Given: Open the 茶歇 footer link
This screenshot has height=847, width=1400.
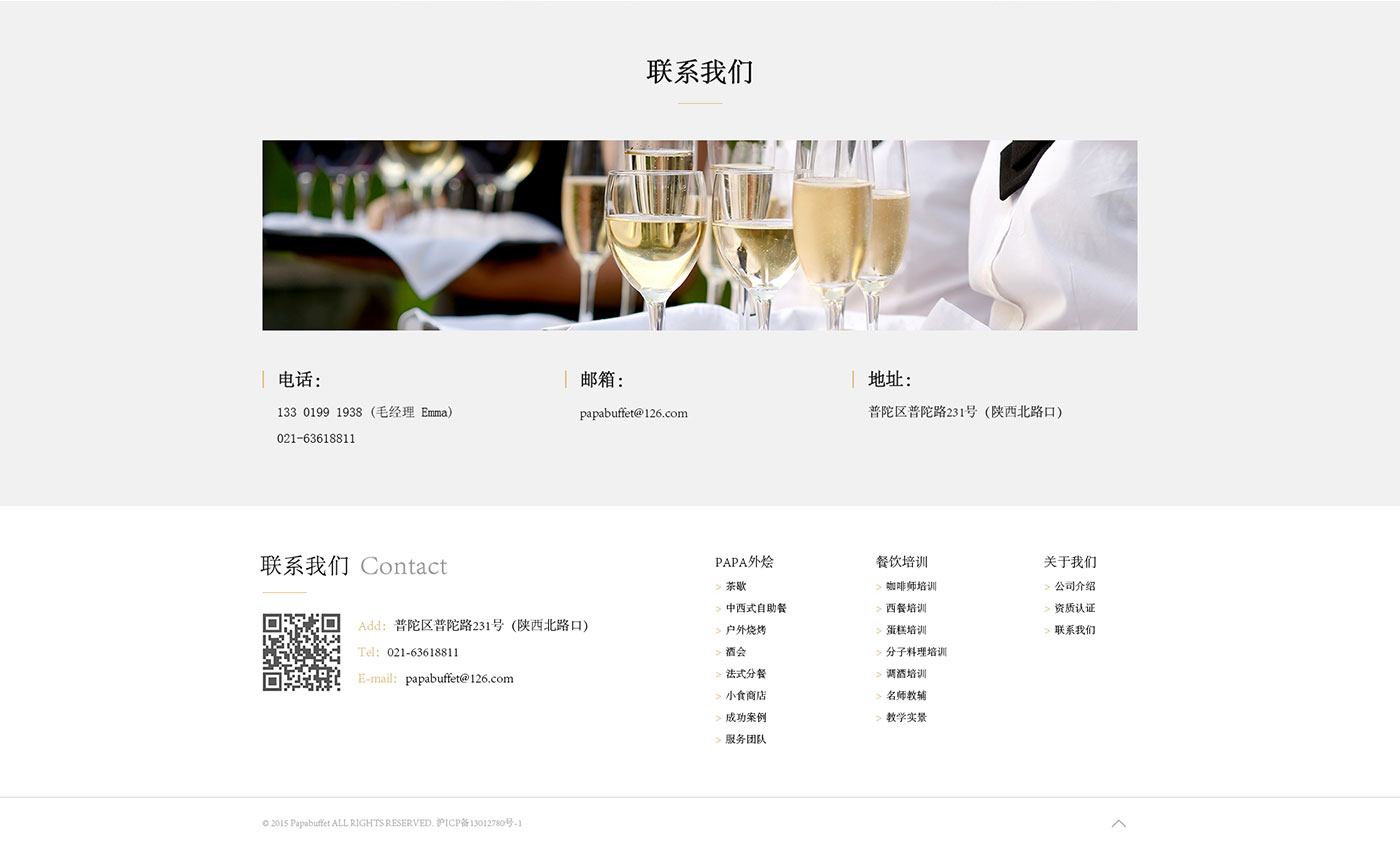Looking at the screenshot, I should (735, 587).
